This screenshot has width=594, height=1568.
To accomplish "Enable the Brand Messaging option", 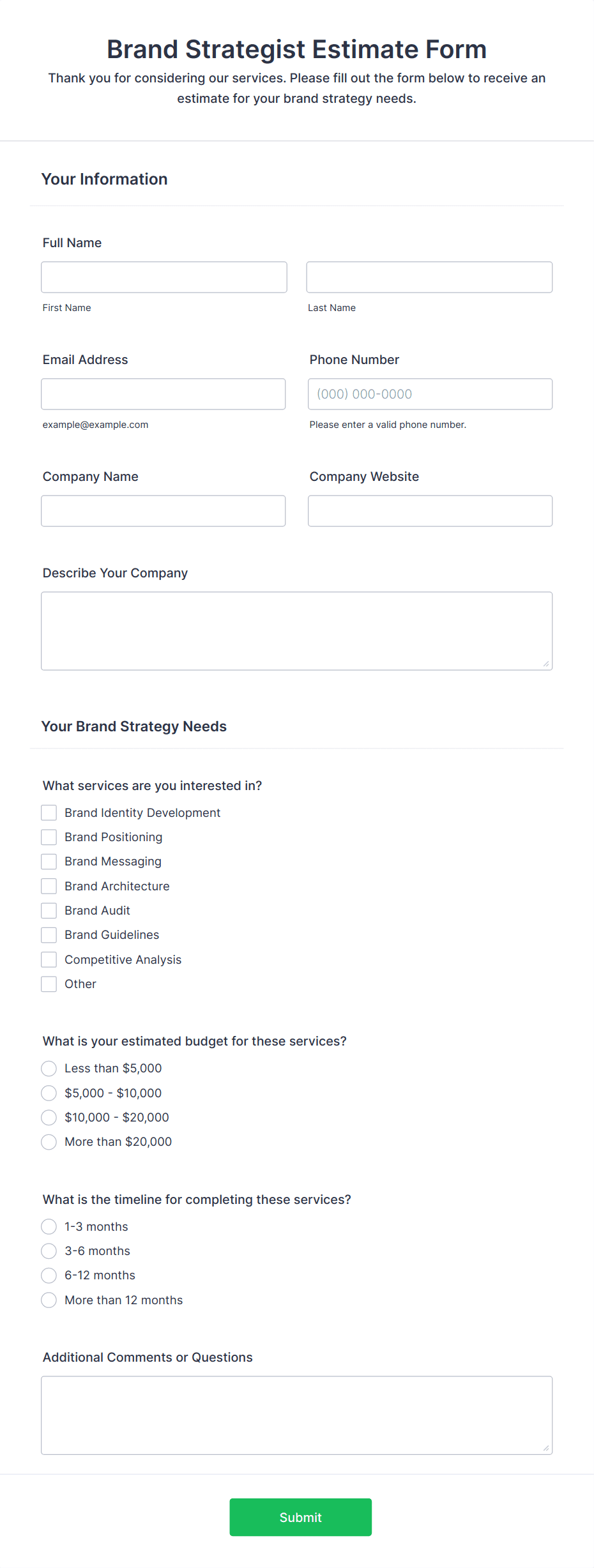I will tap(49, 862).
